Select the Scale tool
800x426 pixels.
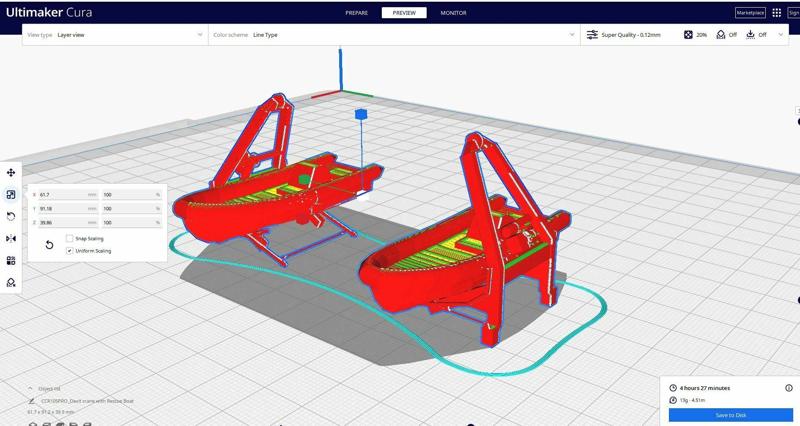click(11, 194)
